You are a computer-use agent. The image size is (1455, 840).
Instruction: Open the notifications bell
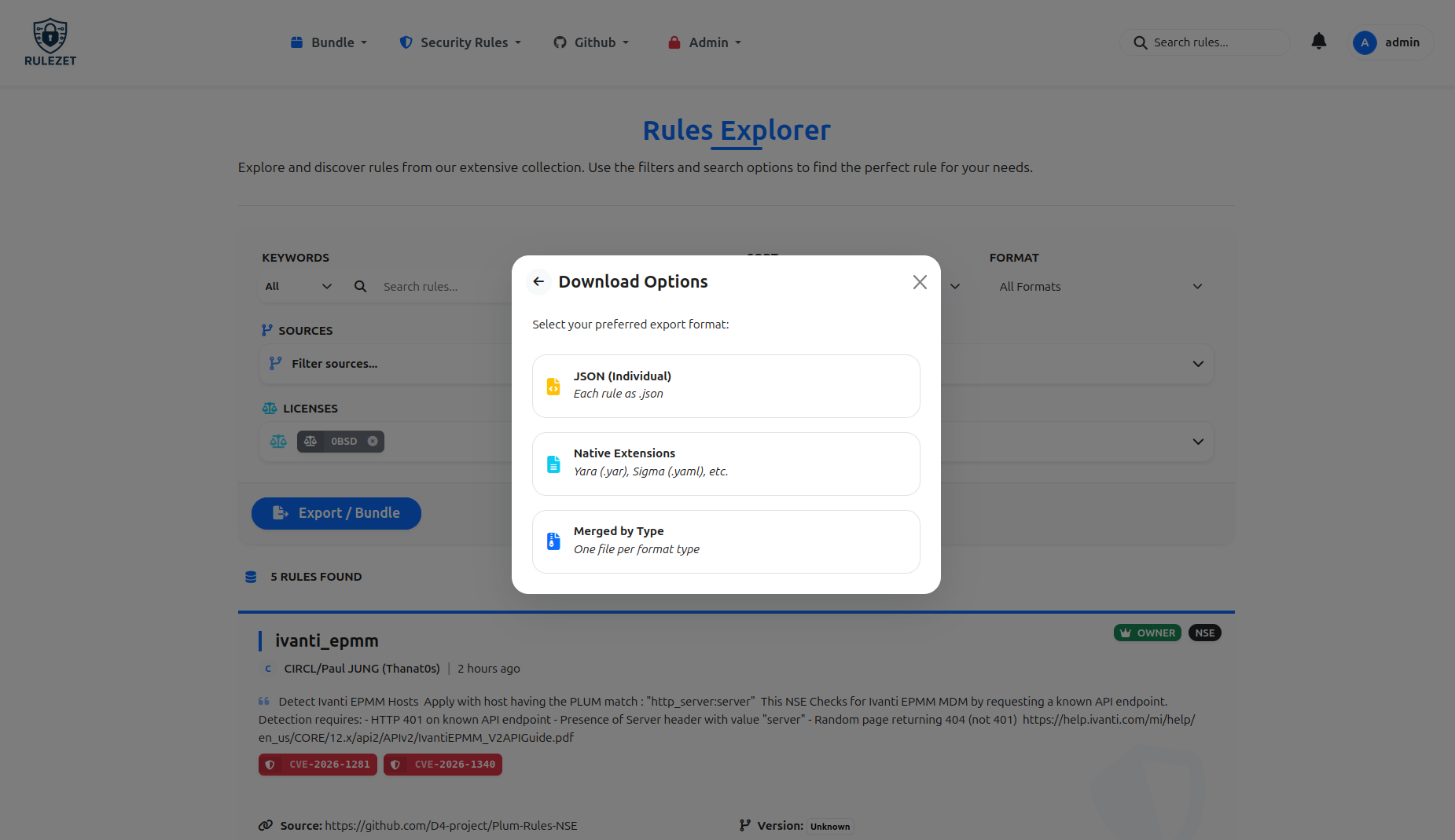coord(1318,42)
